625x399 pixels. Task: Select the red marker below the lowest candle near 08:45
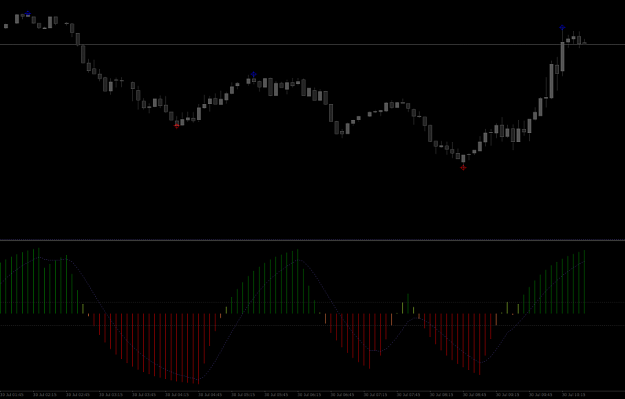463,168
